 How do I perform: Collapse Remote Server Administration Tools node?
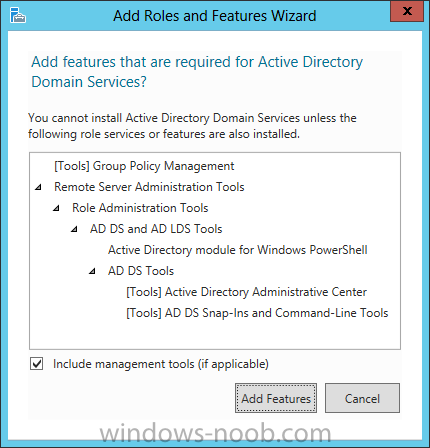point(38,187)
